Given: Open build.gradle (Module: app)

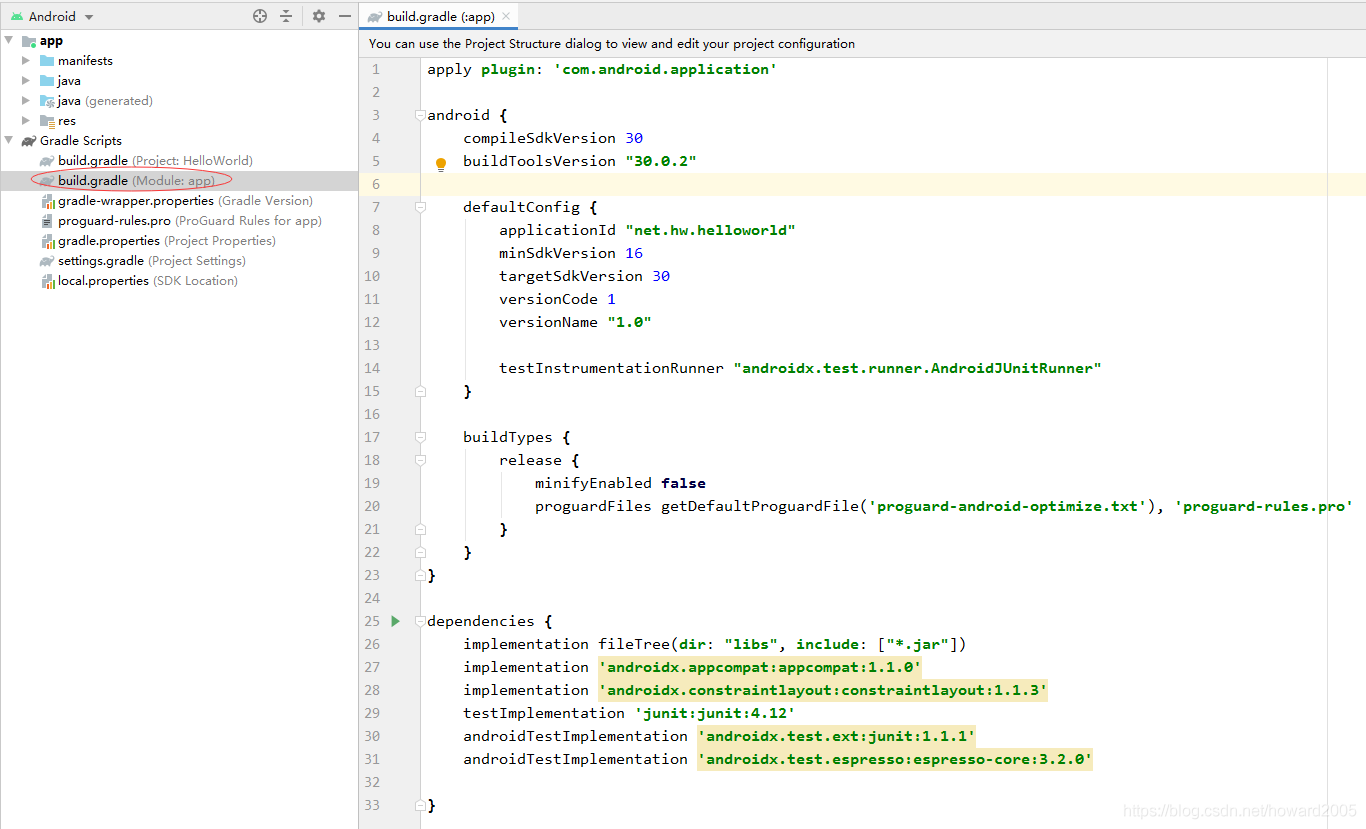Looking at the screenshot, I should (x=136, y=181).
